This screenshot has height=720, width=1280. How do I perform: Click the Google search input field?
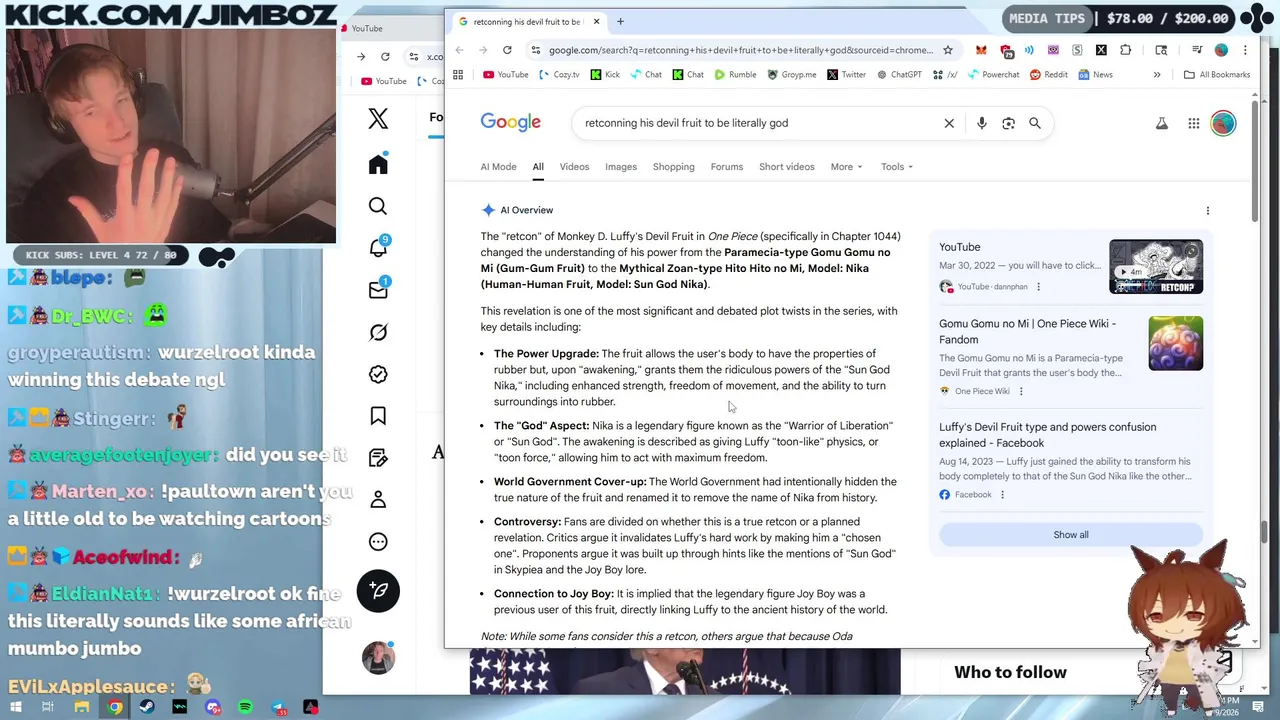pyautogui.click(x=760, y=123)
